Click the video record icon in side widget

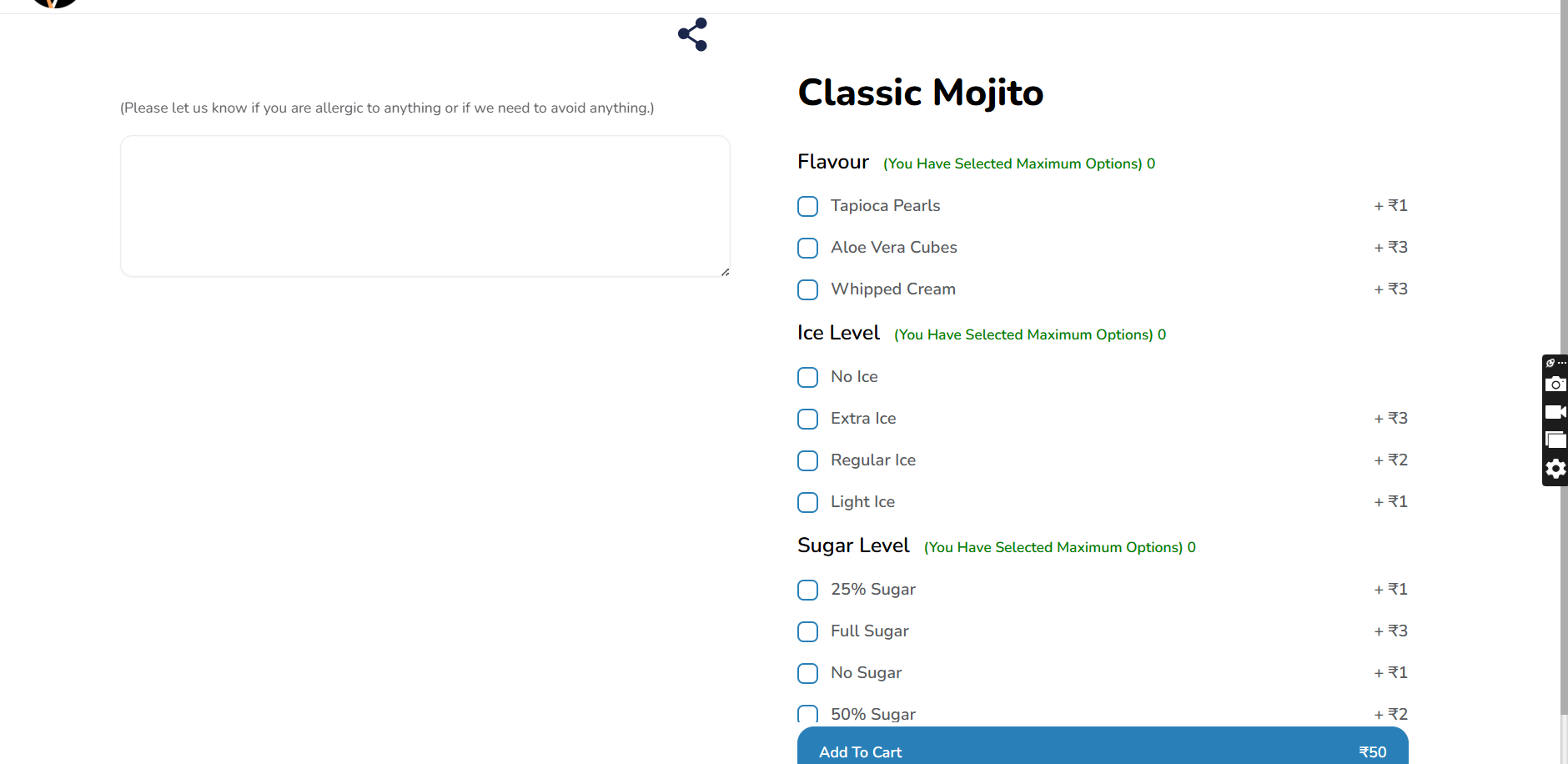click(1555, 412)
